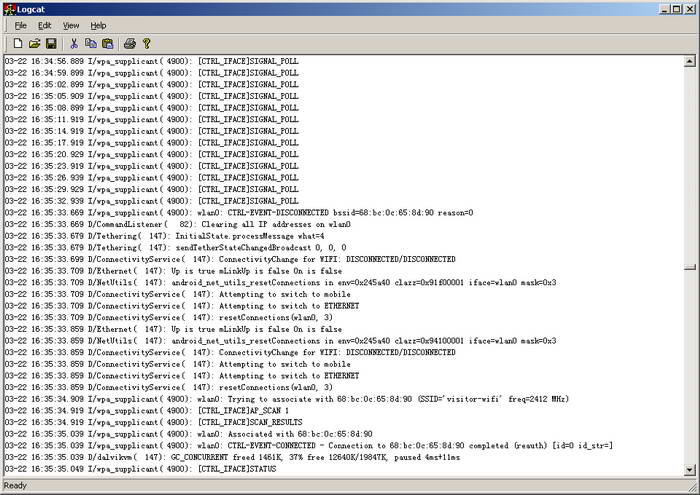Open the View menu
This screenshot has height=495, width=700.
tap(71, 25)
